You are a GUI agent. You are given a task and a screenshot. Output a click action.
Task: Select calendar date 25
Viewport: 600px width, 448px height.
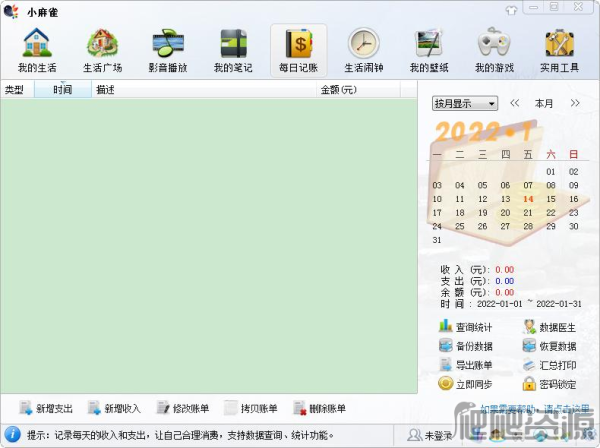(x=460, y=226)
